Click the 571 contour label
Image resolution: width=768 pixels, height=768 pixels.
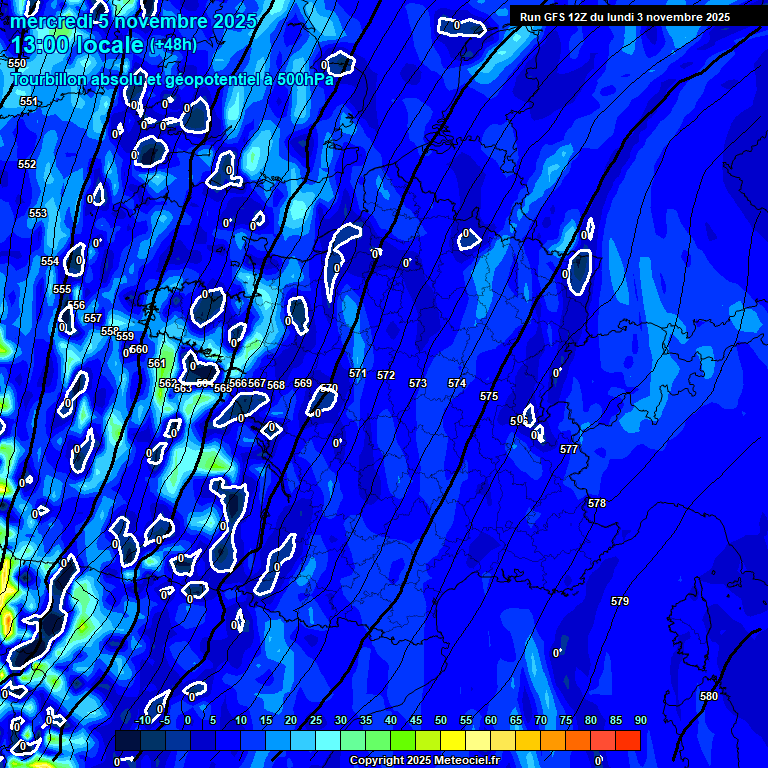pos(357,373)
